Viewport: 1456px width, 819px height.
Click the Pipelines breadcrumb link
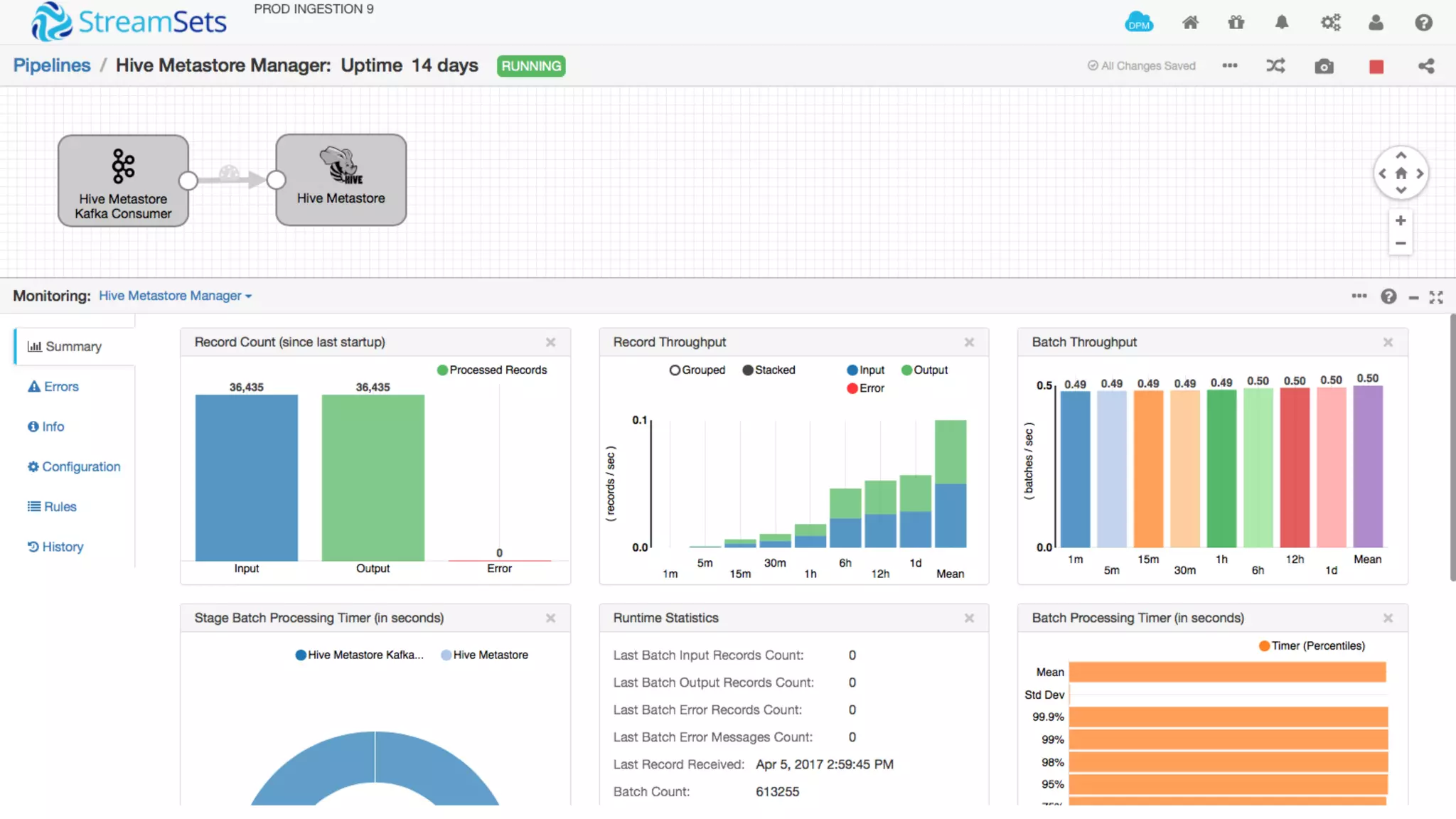coord(52,65)
